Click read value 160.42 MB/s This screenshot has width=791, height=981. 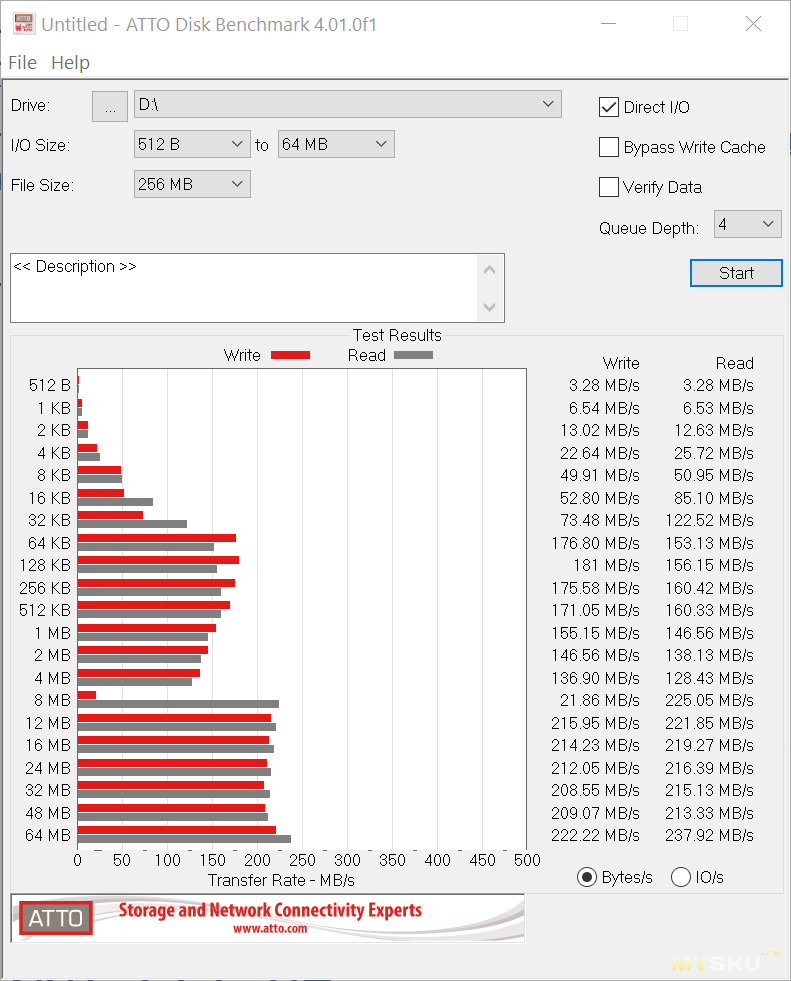coord(710,588)
